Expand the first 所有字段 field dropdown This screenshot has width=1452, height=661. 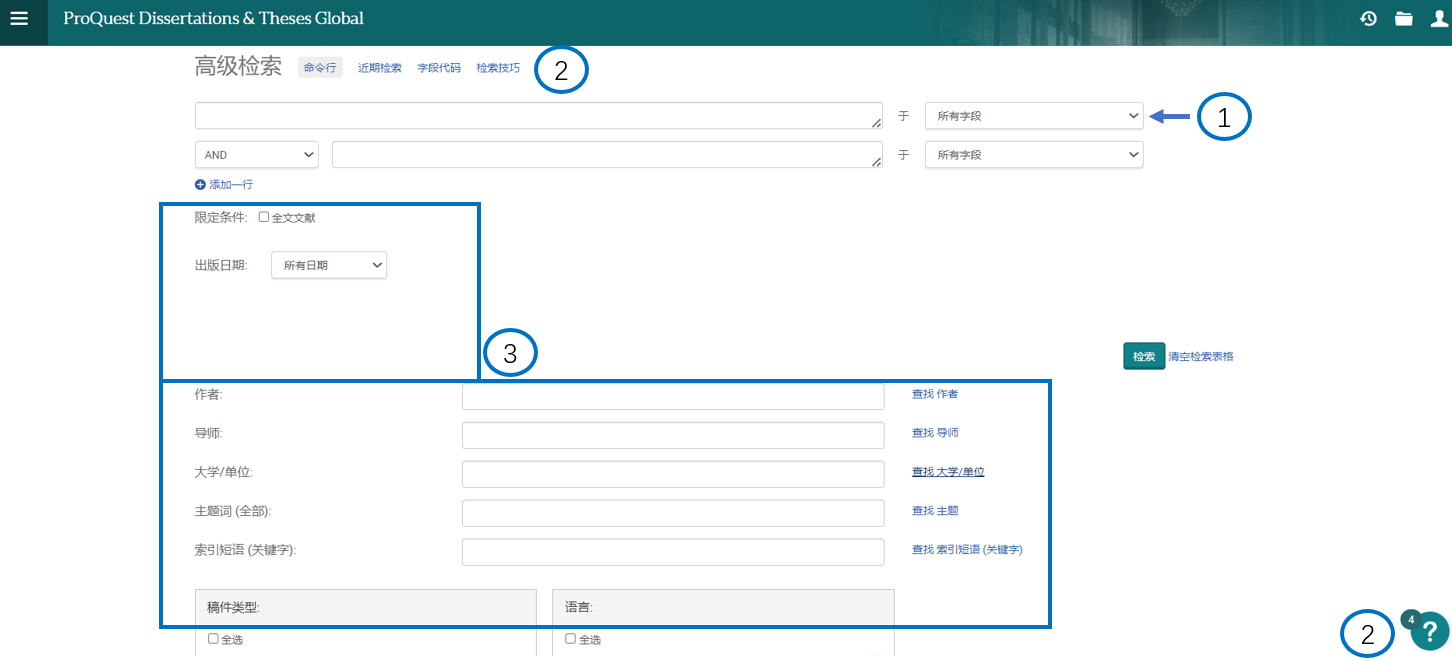(x=1033, y=116)
